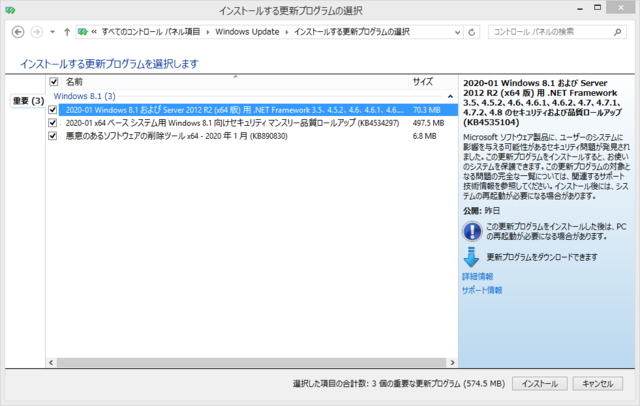Click the Windows 8.1 (3) group label
Screen dimensions: 640x406
tap(84, 96)
